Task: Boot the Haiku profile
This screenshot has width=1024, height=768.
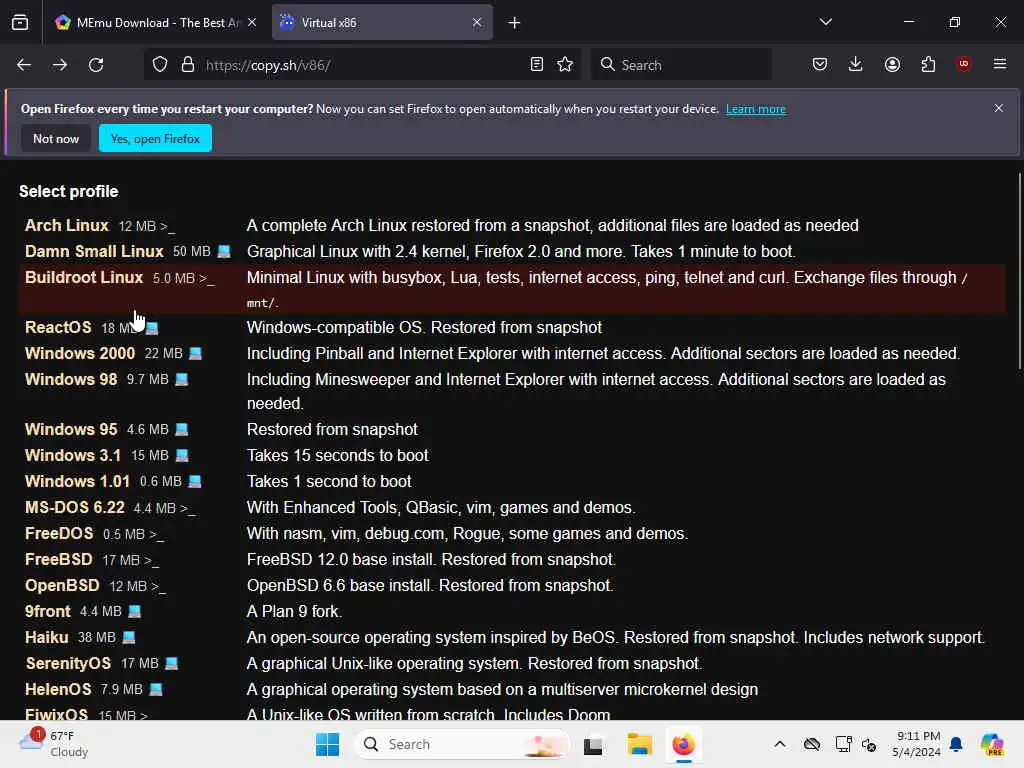Action: click(x=46, y=637)
